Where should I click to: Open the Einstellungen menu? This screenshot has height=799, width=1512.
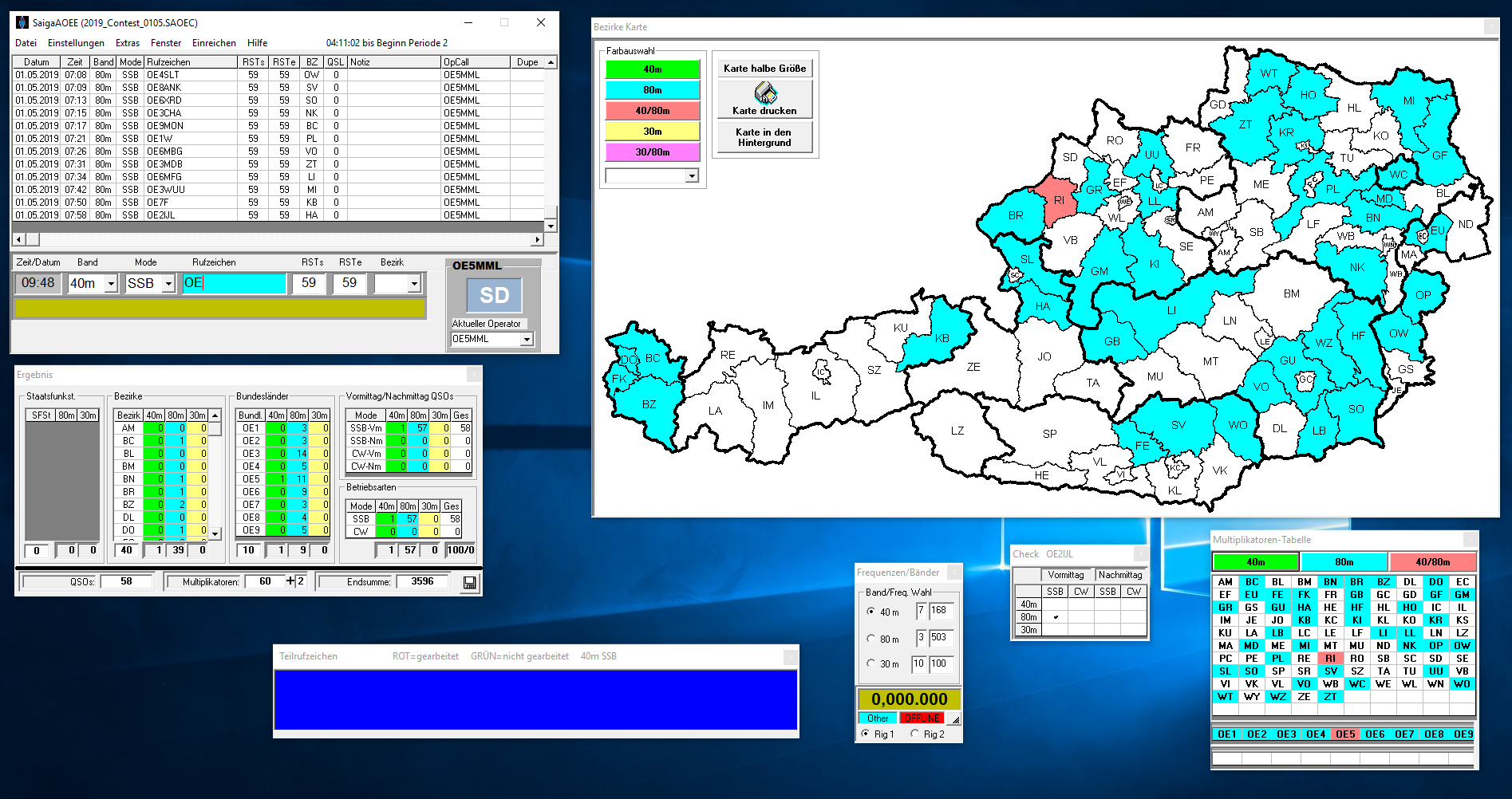click(76, 43)
